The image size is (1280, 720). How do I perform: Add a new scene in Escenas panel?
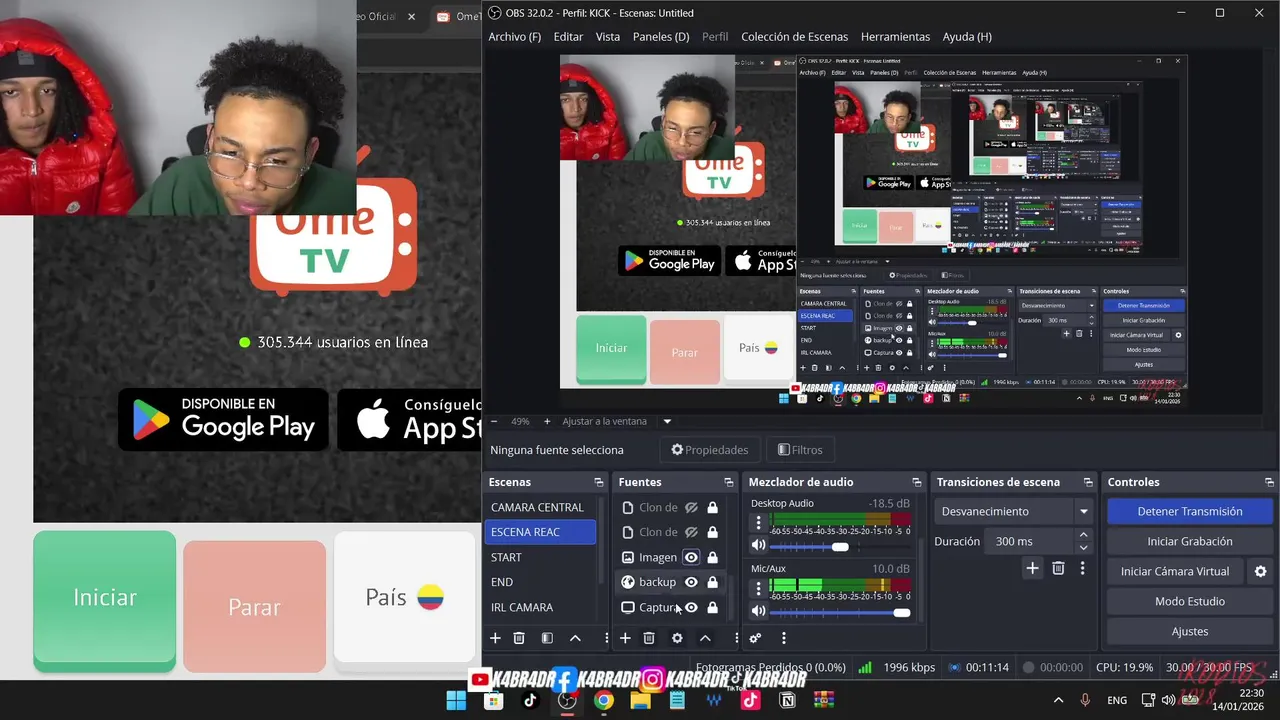495,638
